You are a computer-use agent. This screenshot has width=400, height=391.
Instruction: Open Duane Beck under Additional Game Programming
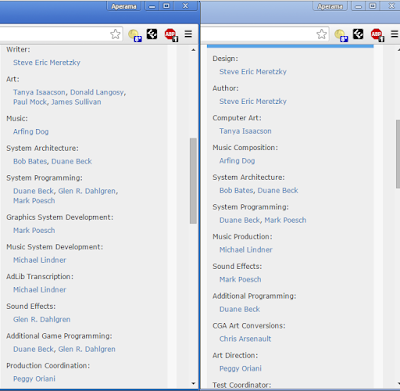coord(33,349)
